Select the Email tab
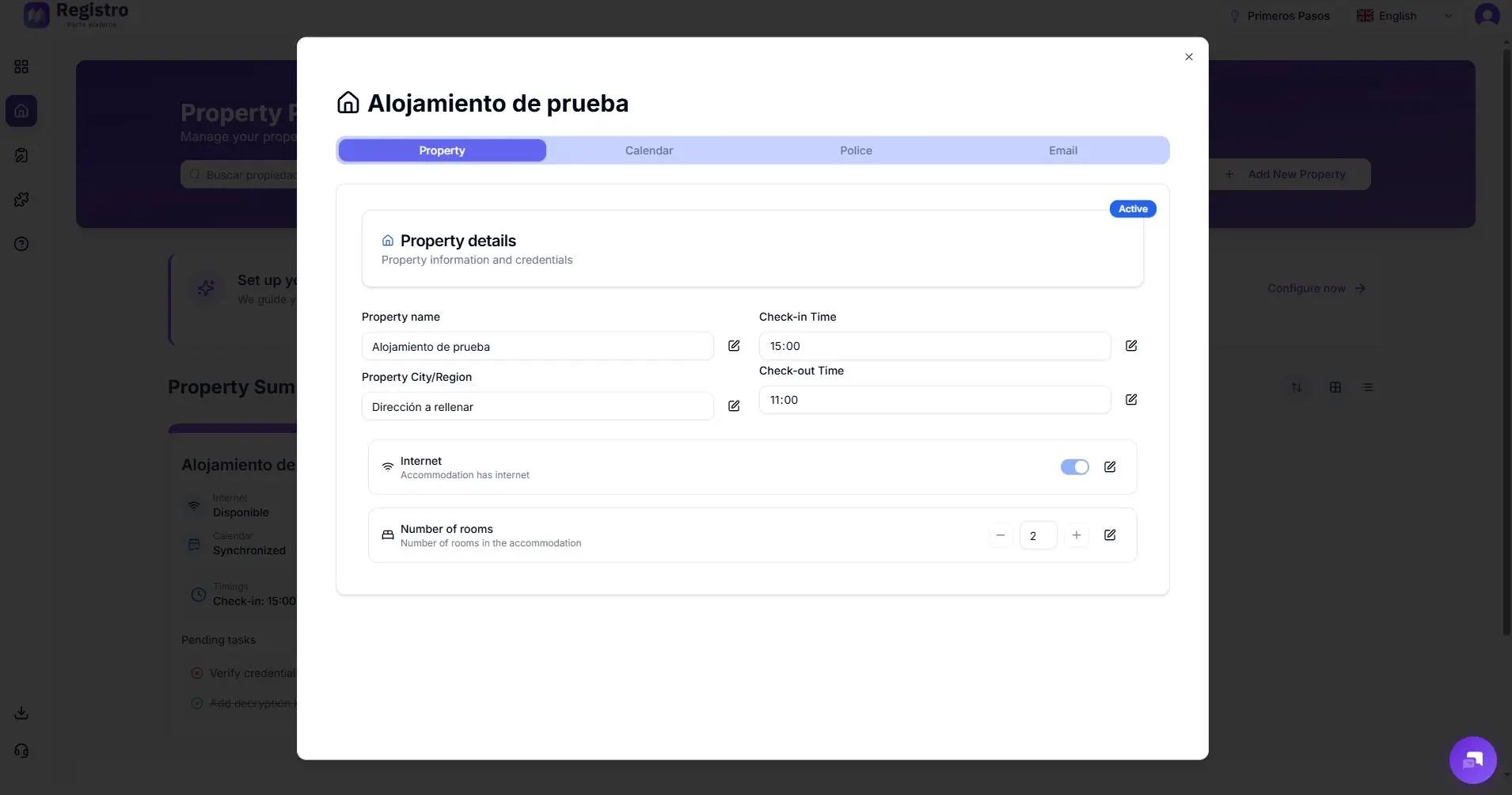The image size is (1512, 795). coord(1062,150)
